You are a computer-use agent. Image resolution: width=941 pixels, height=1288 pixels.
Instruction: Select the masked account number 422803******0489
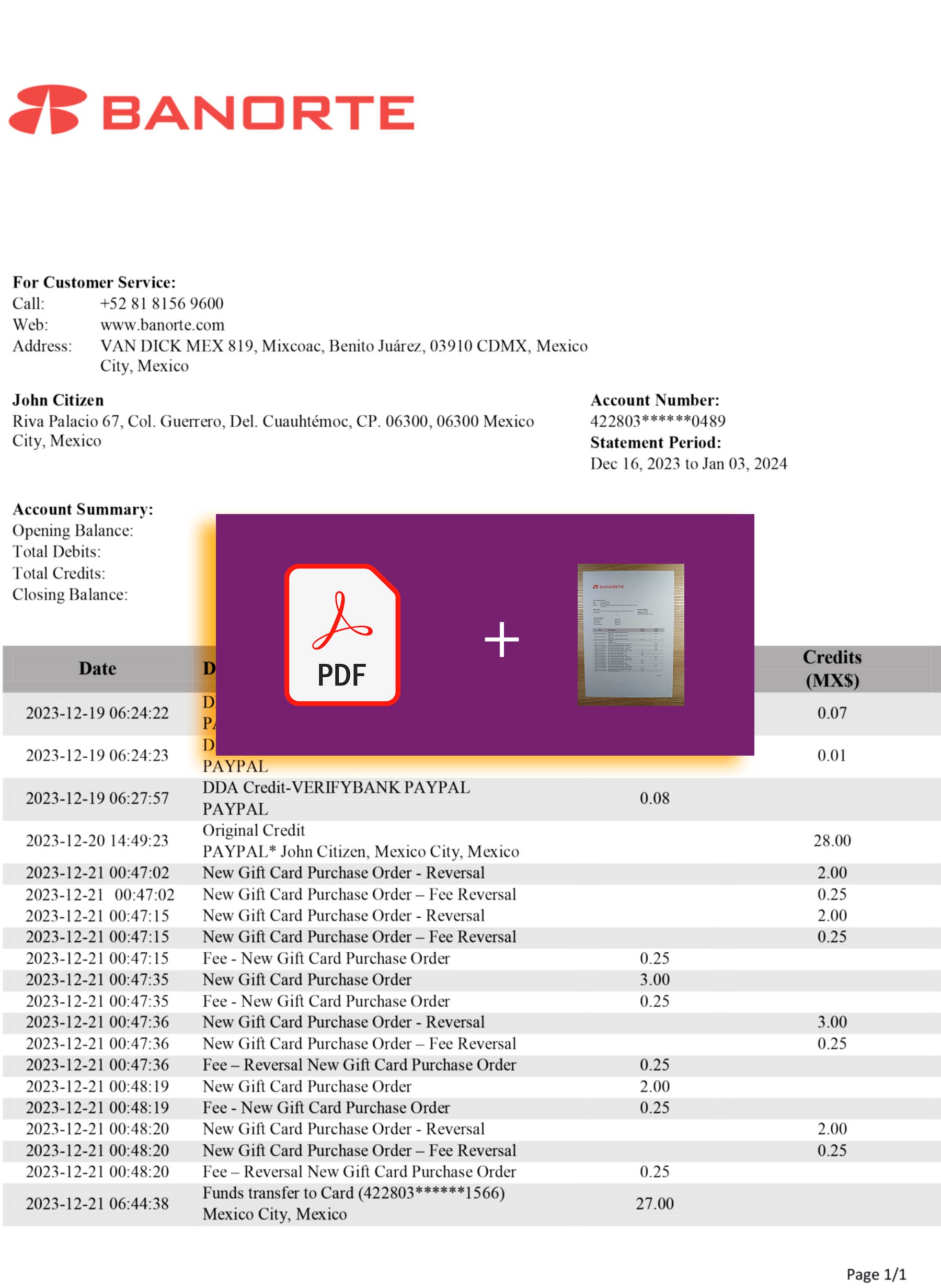(657, 421)
